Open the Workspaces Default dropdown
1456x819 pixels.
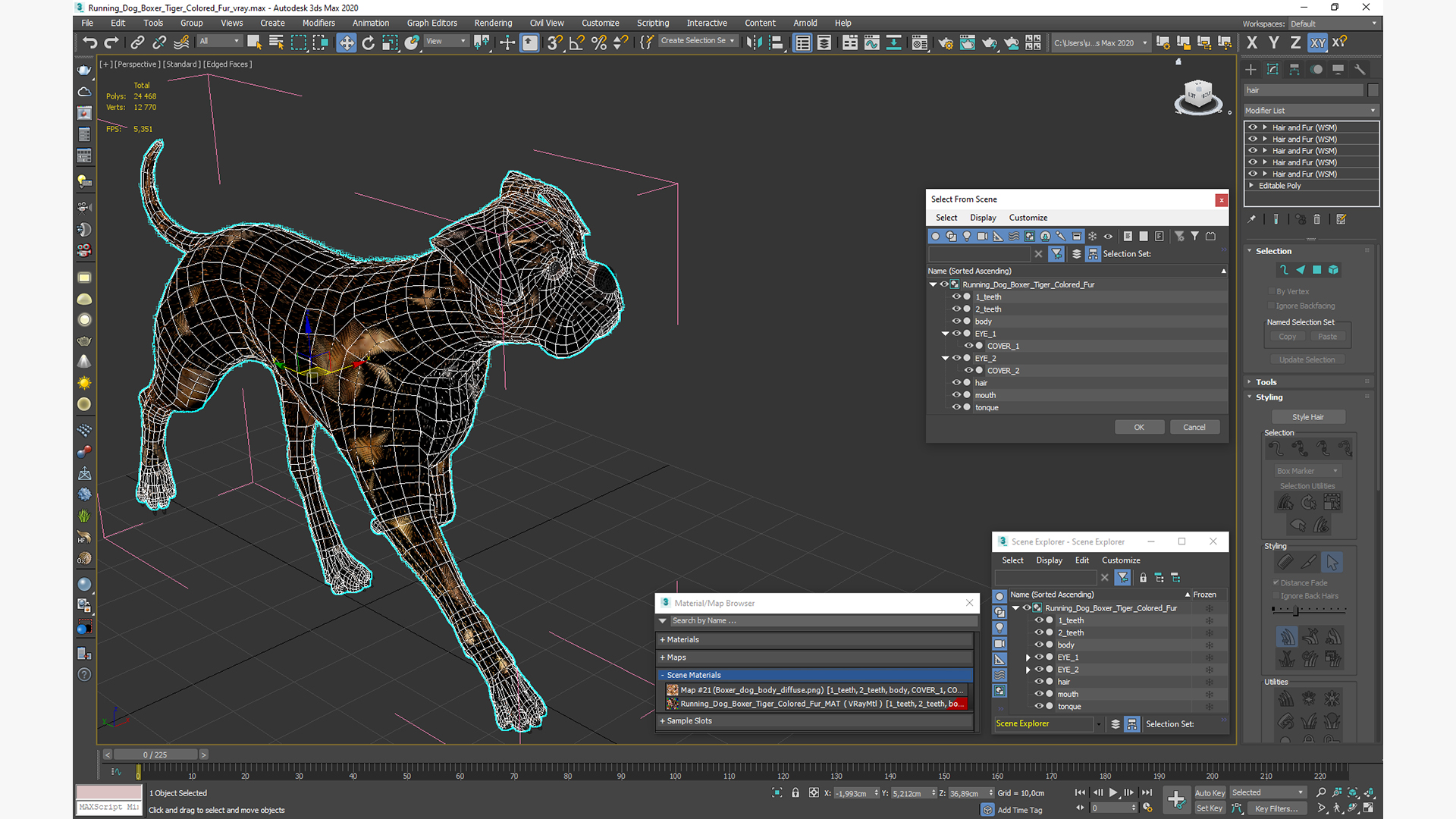(x=1332, y=24)
